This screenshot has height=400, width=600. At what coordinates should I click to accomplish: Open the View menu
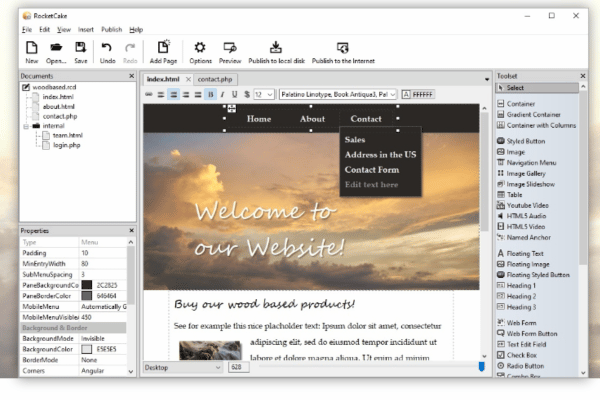click(x=64, y=29)
